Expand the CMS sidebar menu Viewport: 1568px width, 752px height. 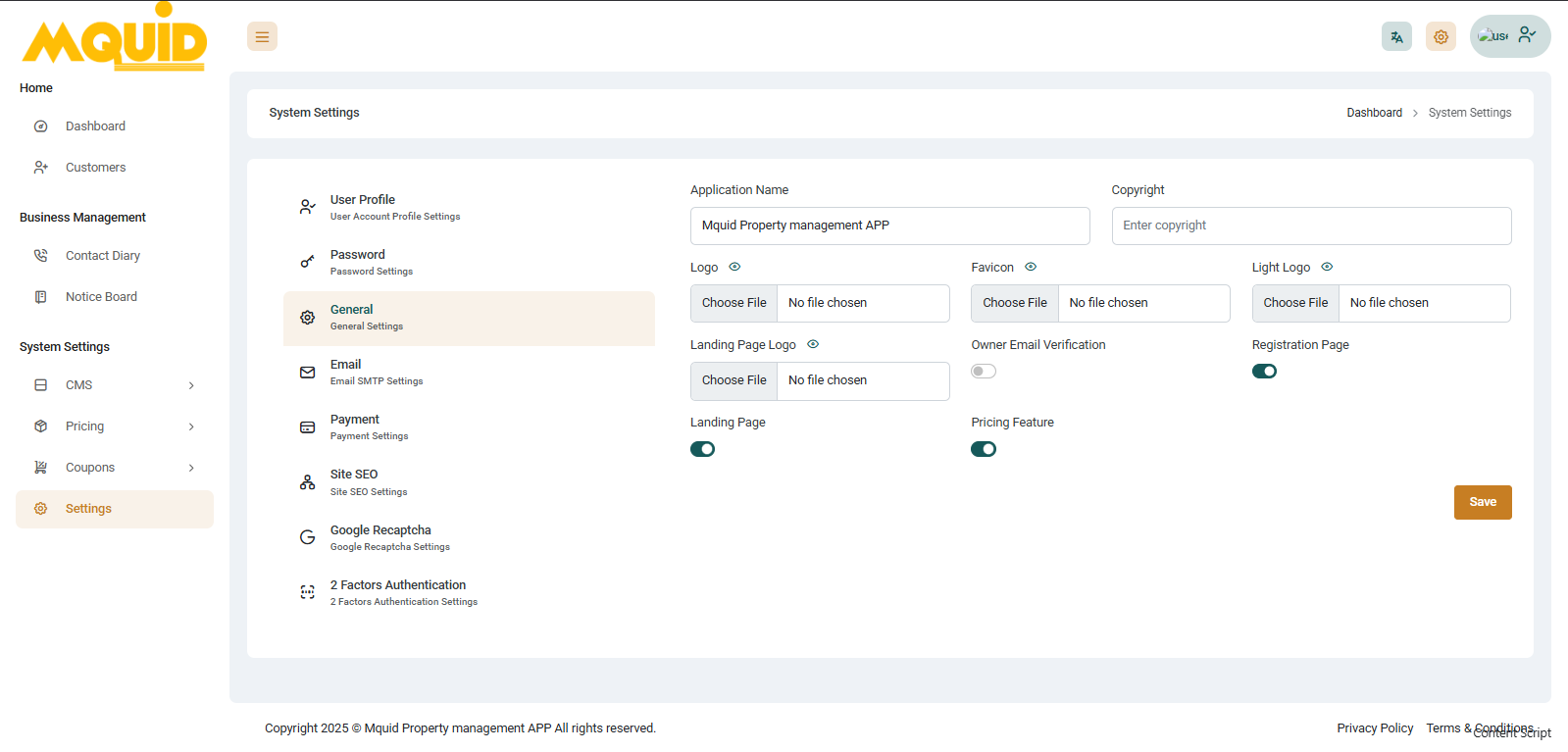pos(115,385)
